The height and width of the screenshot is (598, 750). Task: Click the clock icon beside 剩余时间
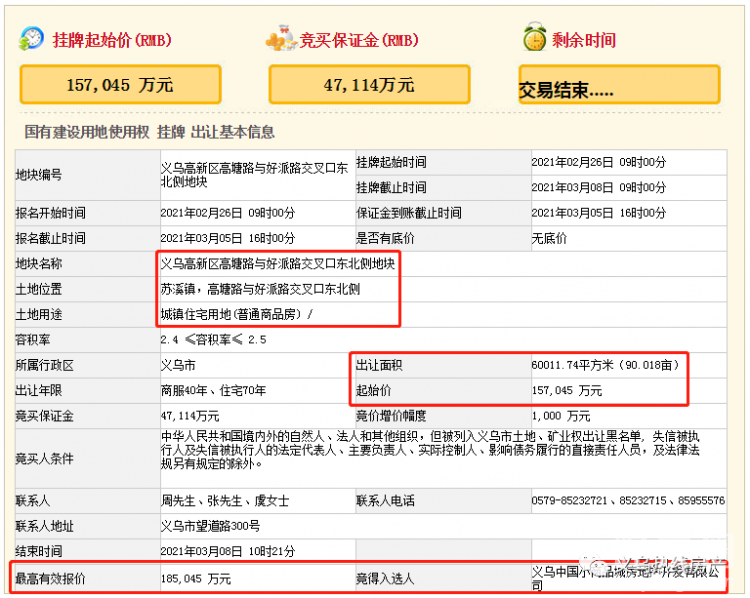point(533,39)
